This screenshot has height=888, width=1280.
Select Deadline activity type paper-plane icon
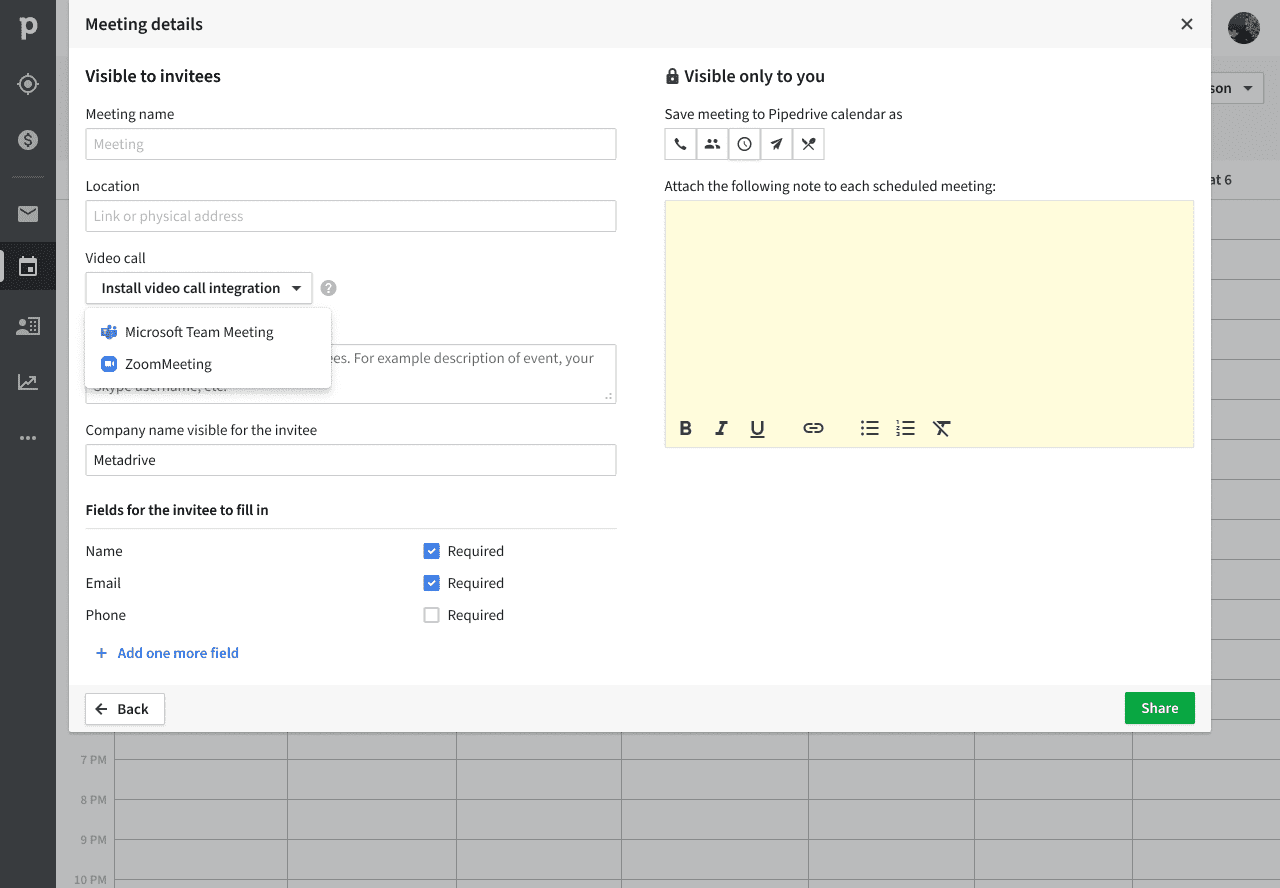tap(776, 144)
